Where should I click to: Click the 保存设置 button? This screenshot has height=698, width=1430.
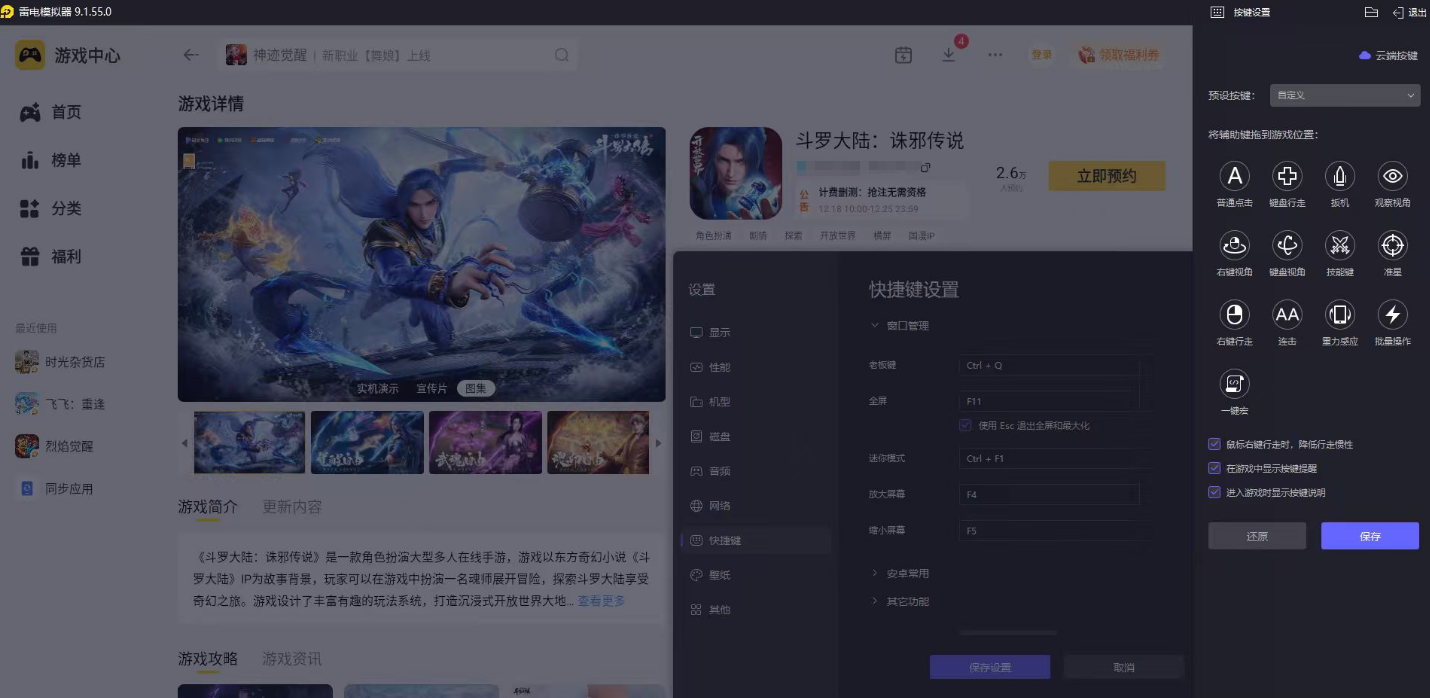990,667
